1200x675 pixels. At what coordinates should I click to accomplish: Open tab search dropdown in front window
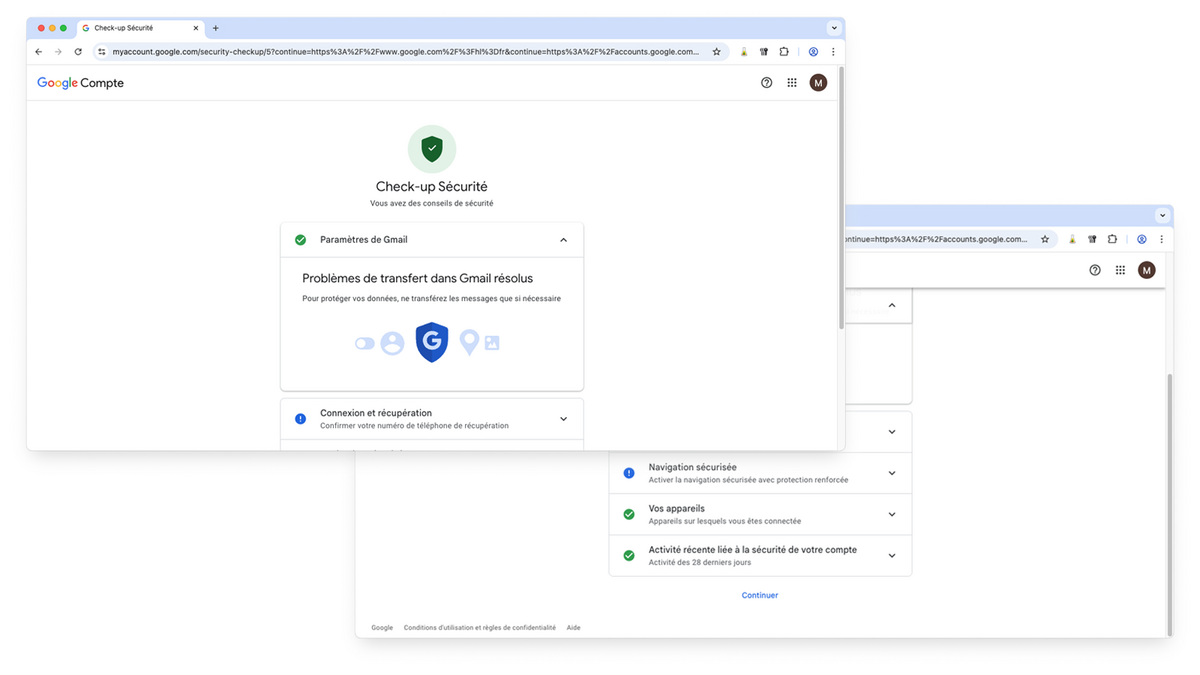click(834, 28)
